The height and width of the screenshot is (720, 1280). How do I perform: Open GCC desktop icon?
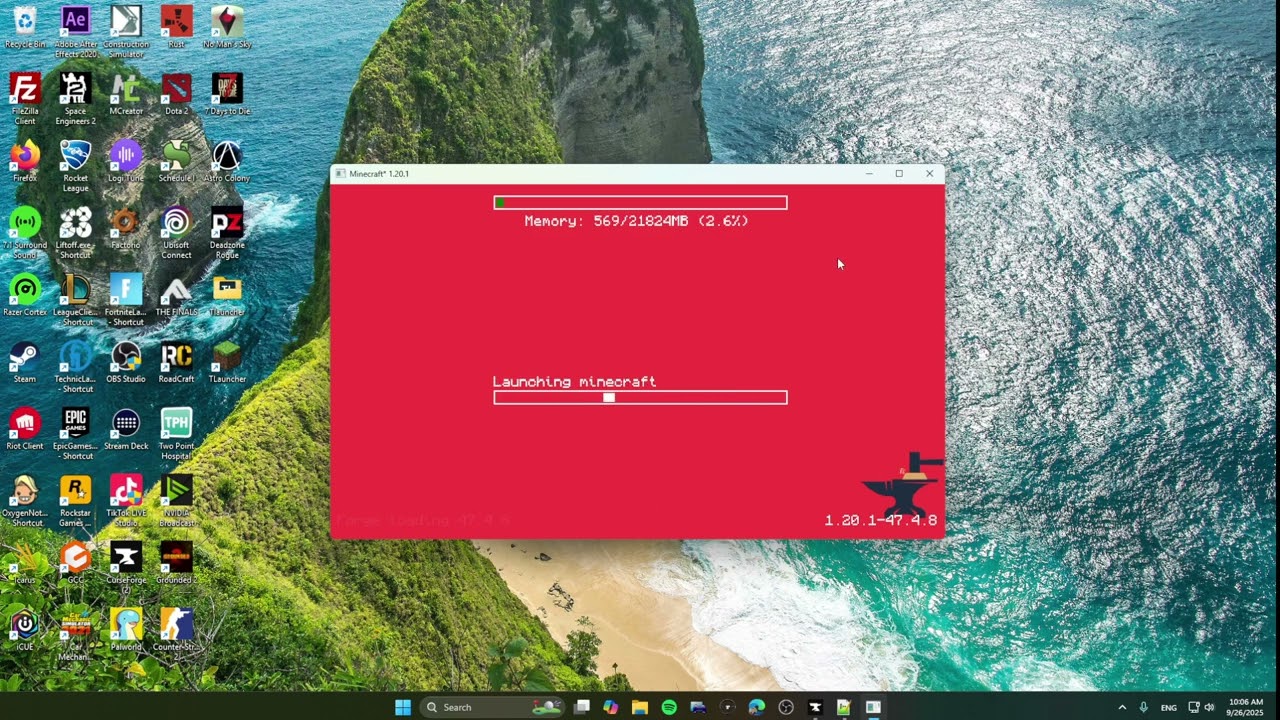coord(76,563)
